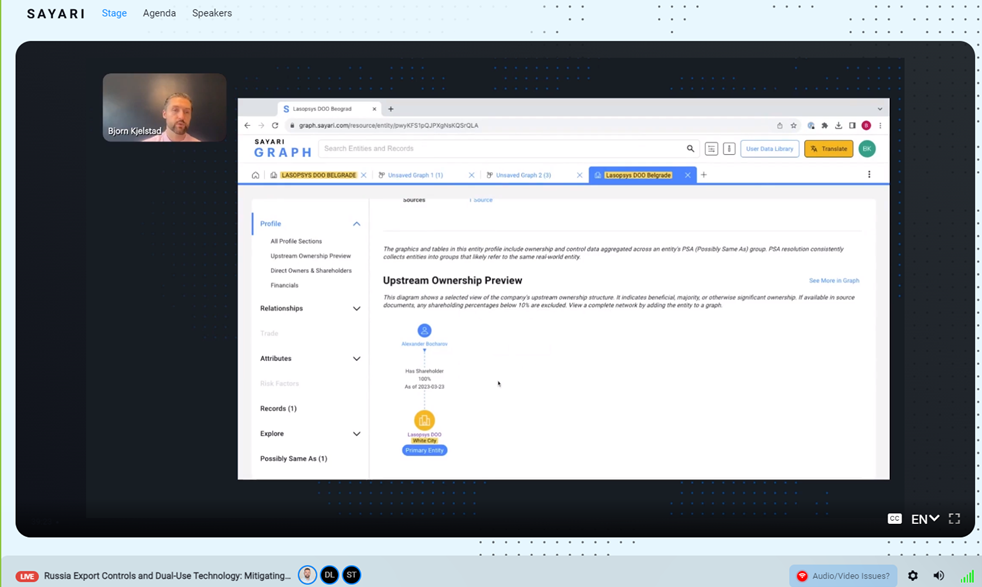This screenshot has height=587, width=982.
Task: Open the Chrome three-dot menu
Action: (x=880, y=125)
